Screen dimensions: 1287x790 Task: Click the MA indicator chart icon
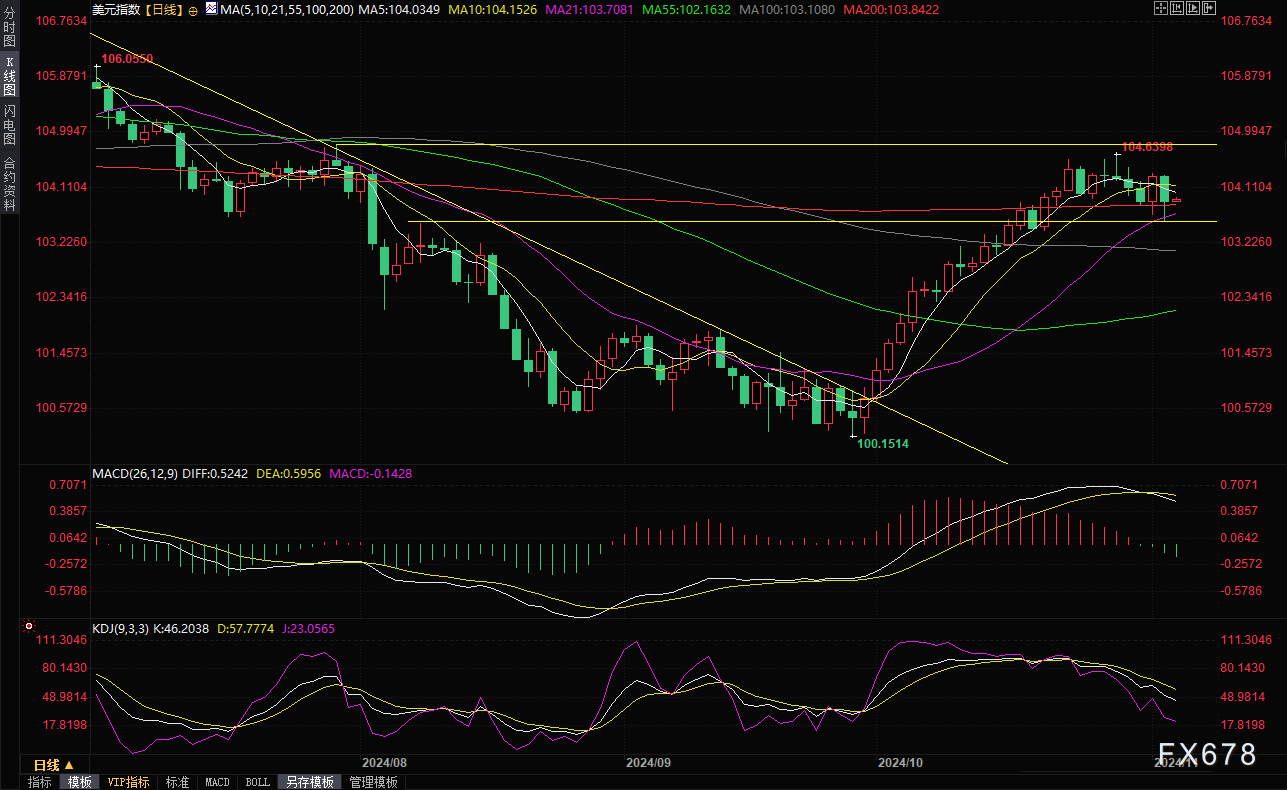pyautogui.click(x=210, y=9)
